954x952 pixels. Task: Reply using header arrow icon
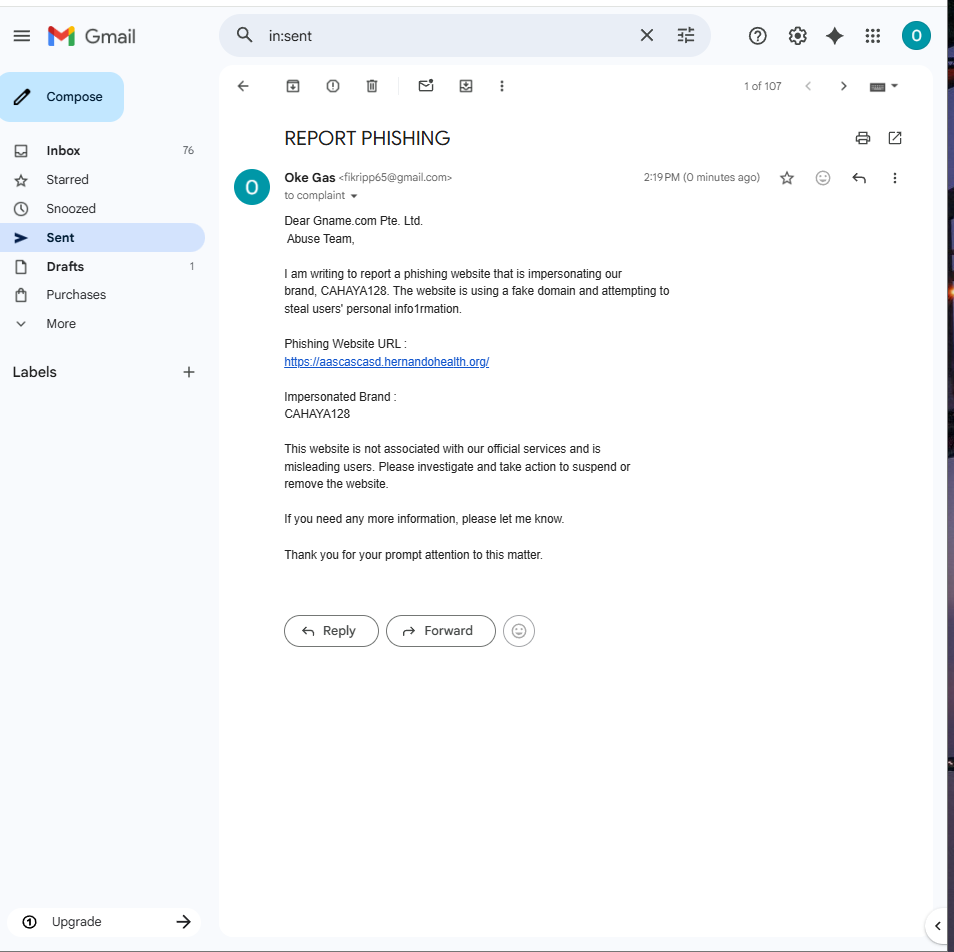(x=859, y=178)
